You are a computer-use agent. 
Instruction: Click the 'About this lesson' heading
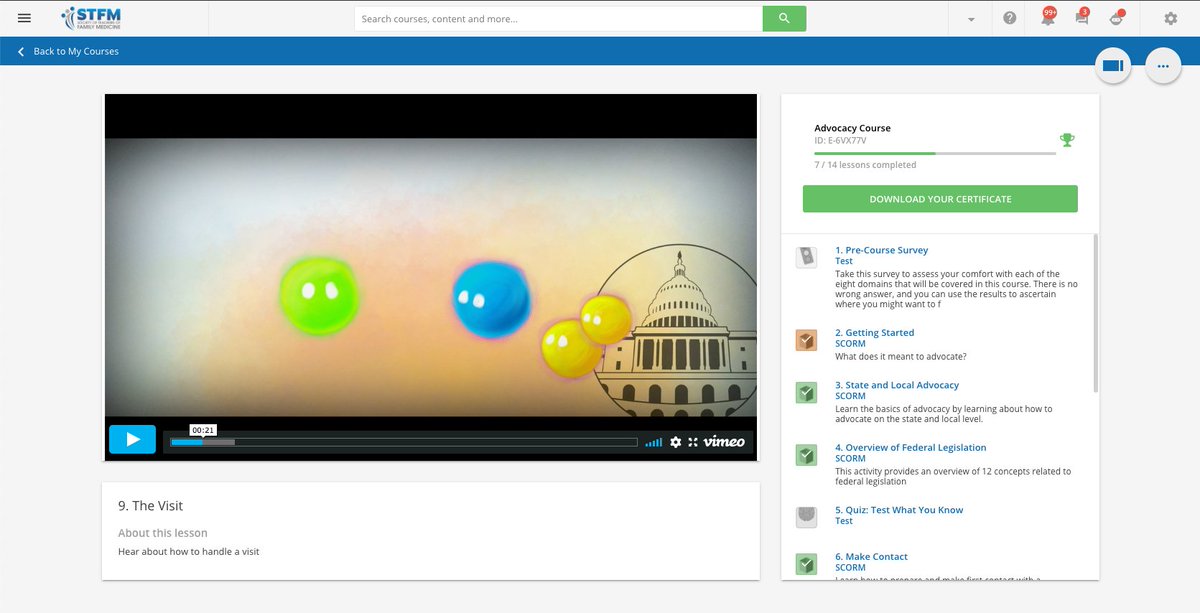163,533
